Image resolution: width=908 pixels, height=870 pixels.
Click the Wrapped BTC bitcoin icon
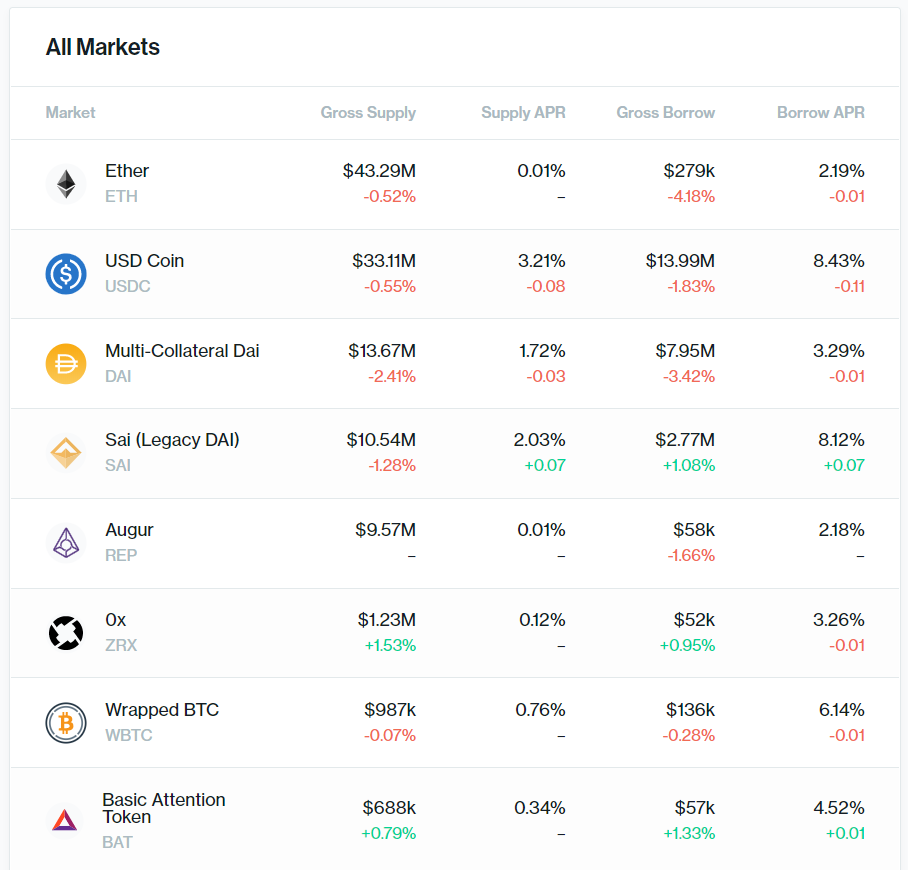tap(66, 722)
